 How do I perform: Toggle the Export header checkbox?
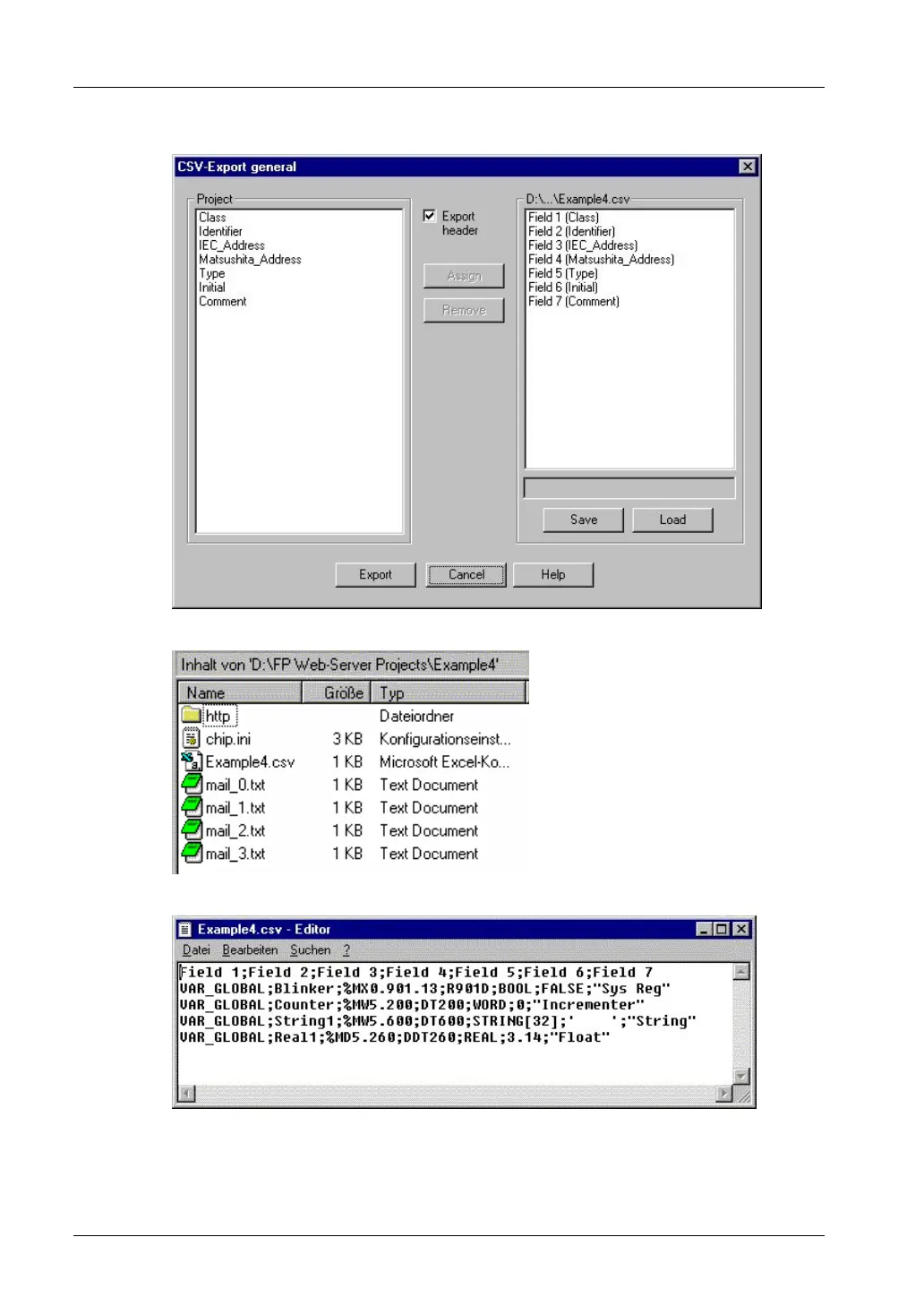(429, 216)
